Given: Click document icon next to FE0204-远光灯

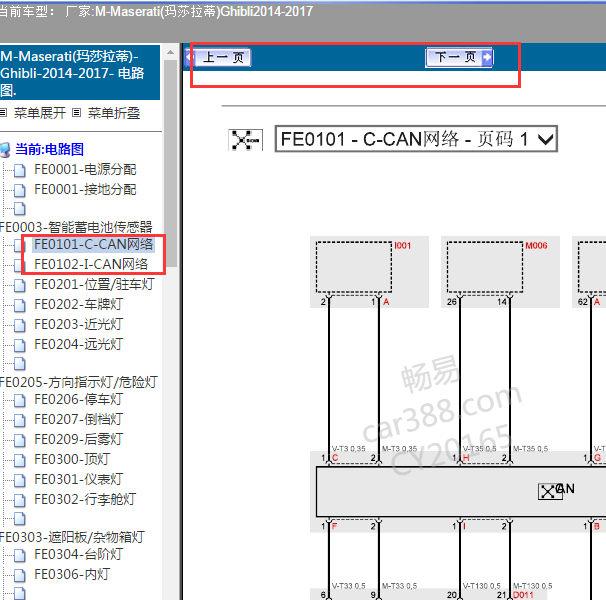Looking at the screenshot, I should [x=20, y=345].
